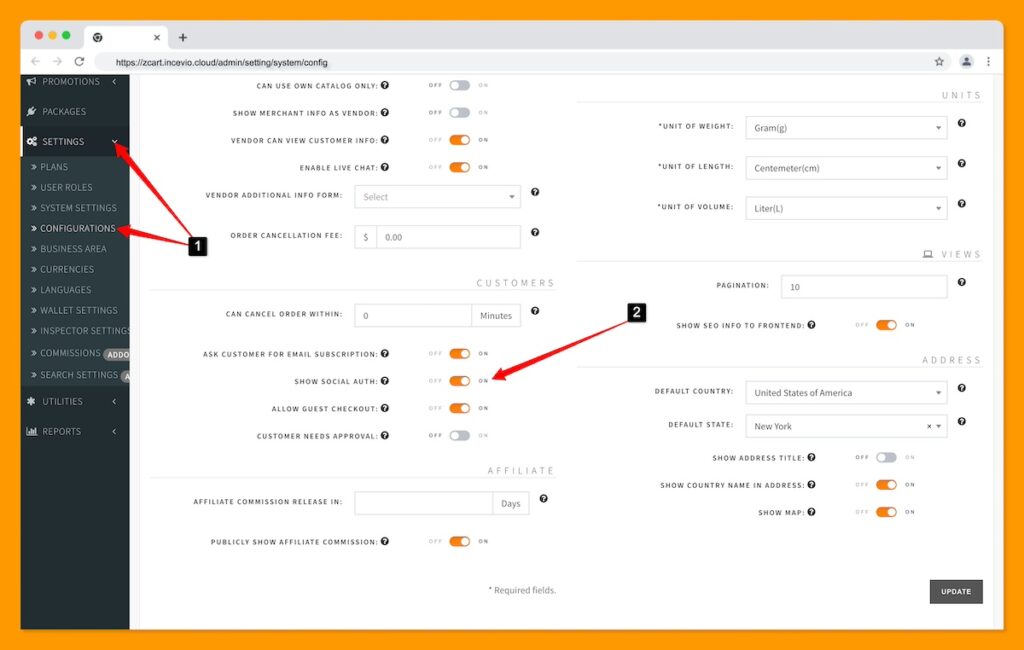Viewport: 1024px width, 650px height.
Task: Select the Utilities asterisk icon
Action: (29, 402)
